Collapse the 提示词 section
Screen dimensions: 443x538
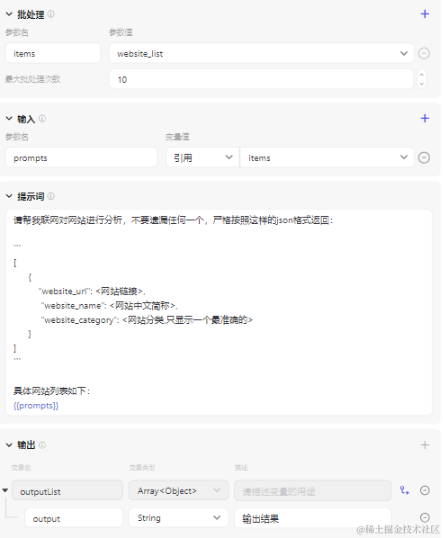(x=9, y=196)
